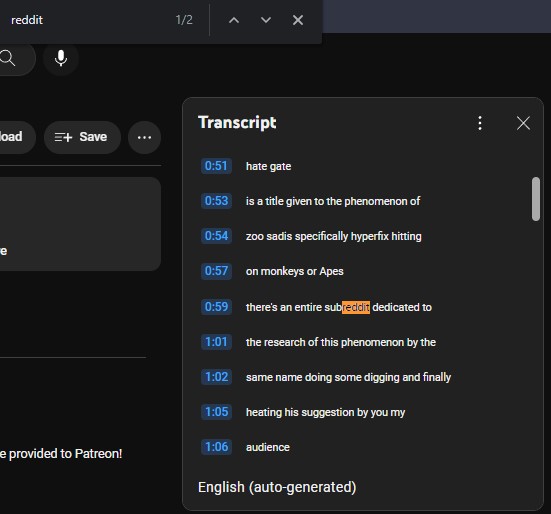Click the find bar 'reddit' text field
The height and width of the screenshot is (514, 551).
[88, 20]
